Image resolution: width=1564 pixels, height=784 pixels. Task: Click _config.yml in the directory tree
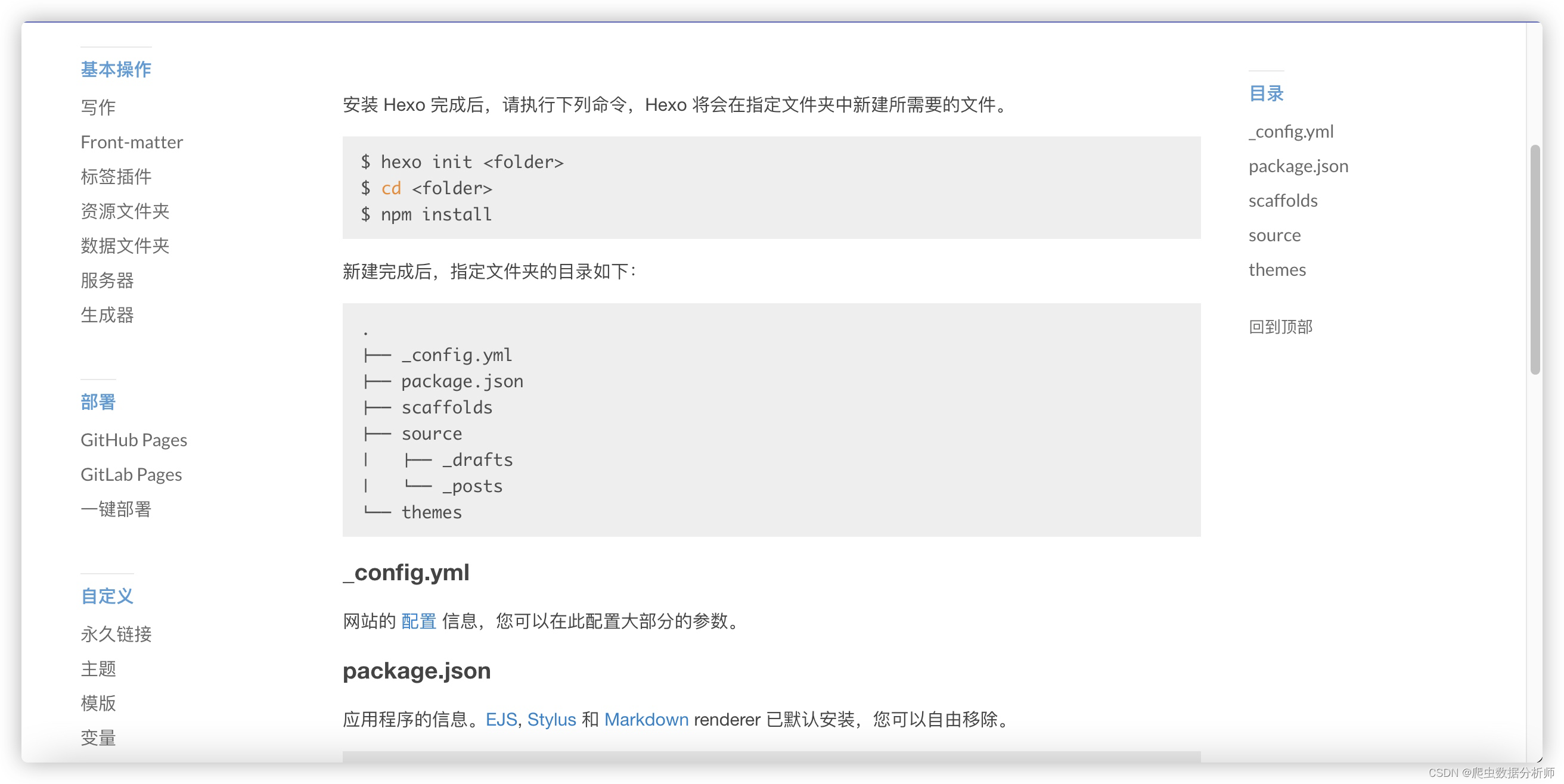tap(457, 355)
